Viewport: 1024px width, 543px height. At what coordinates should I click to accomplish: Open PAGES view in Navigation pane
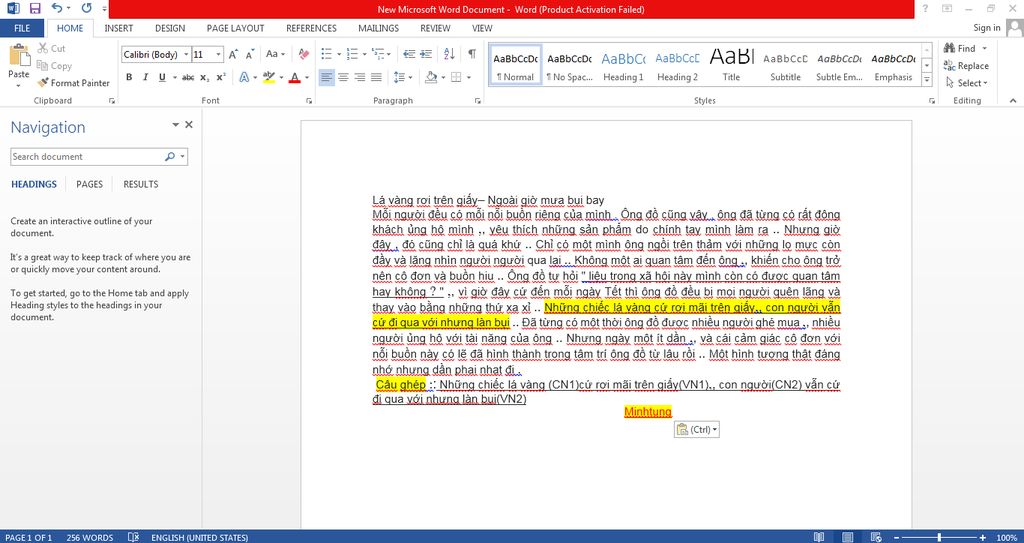click(x=89, y=184)
